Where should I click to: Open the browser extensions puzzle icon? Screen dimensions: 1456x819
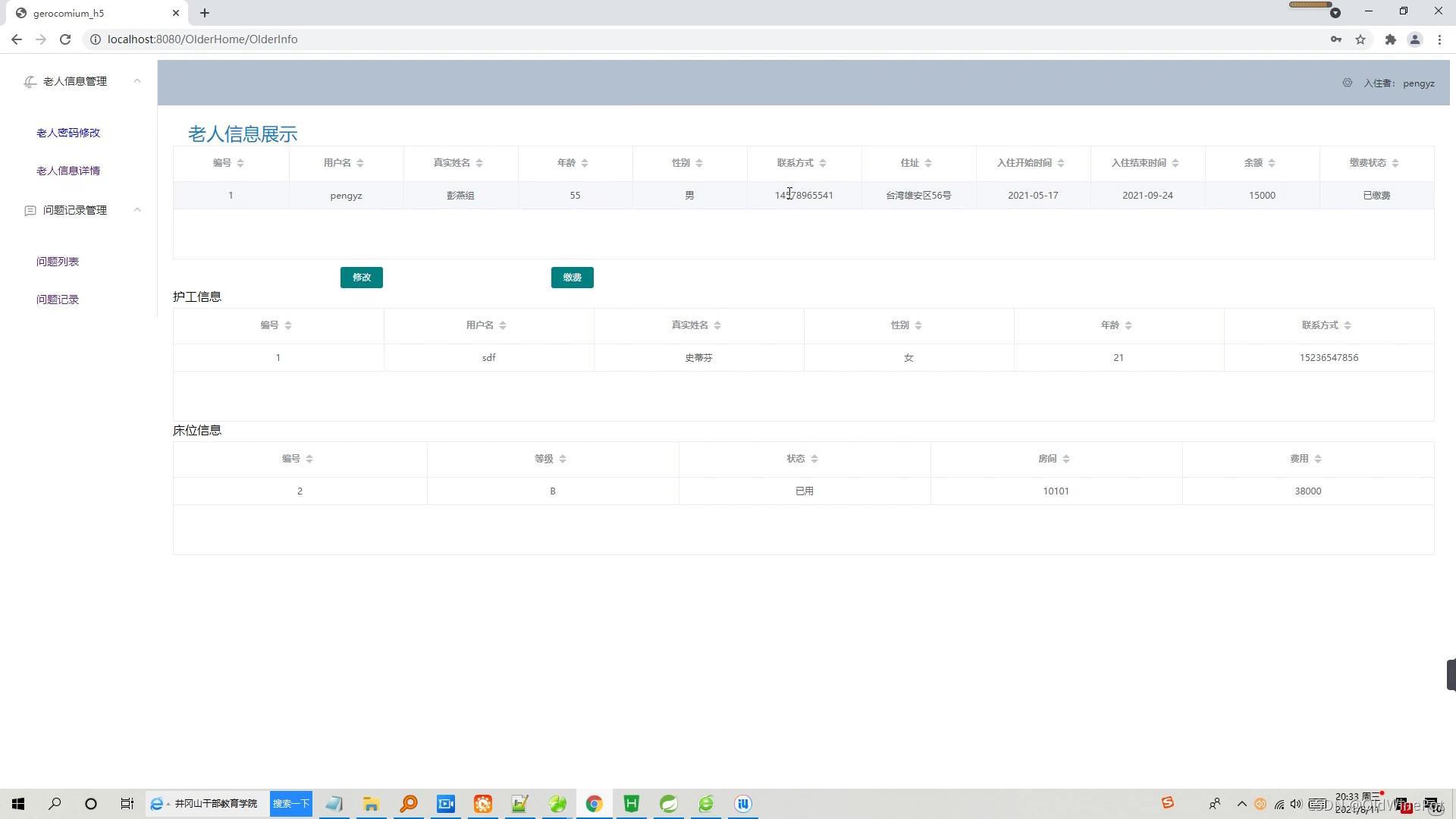click(1390, 39)
